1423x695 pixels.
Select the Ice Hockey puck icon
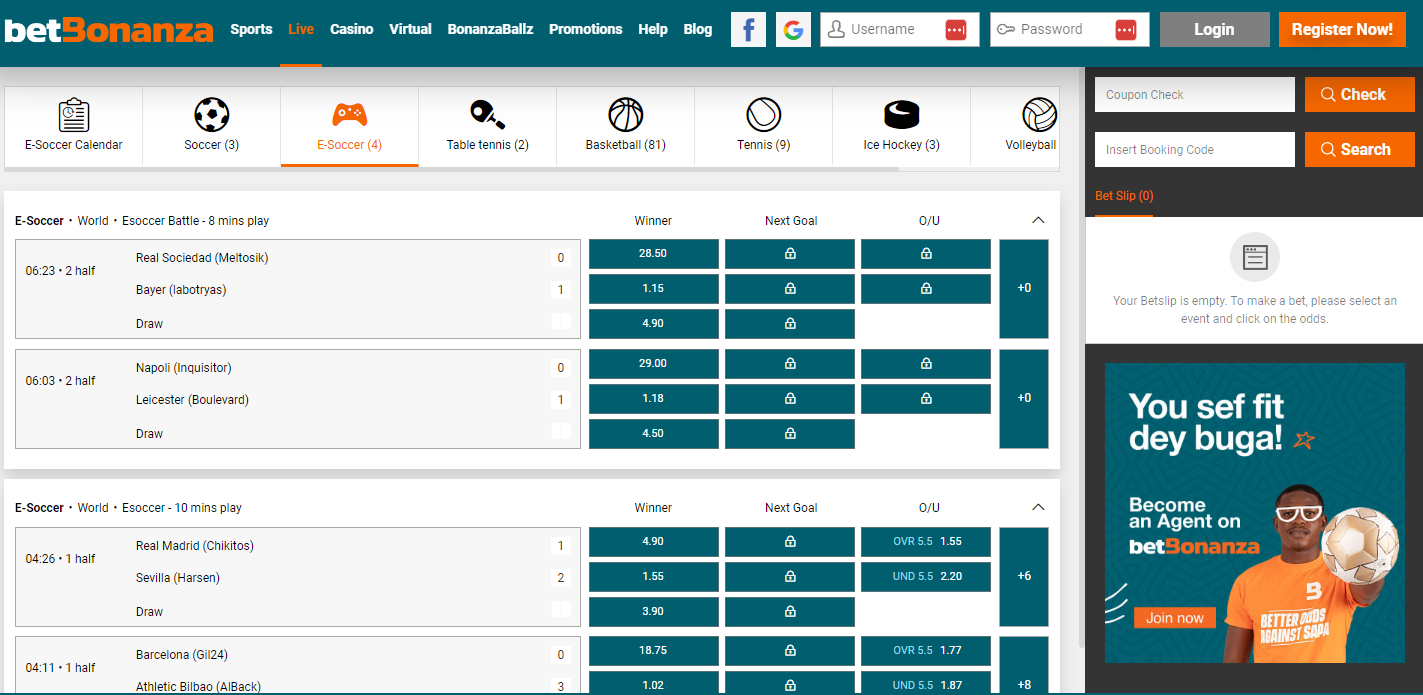[x=901, y=115]
